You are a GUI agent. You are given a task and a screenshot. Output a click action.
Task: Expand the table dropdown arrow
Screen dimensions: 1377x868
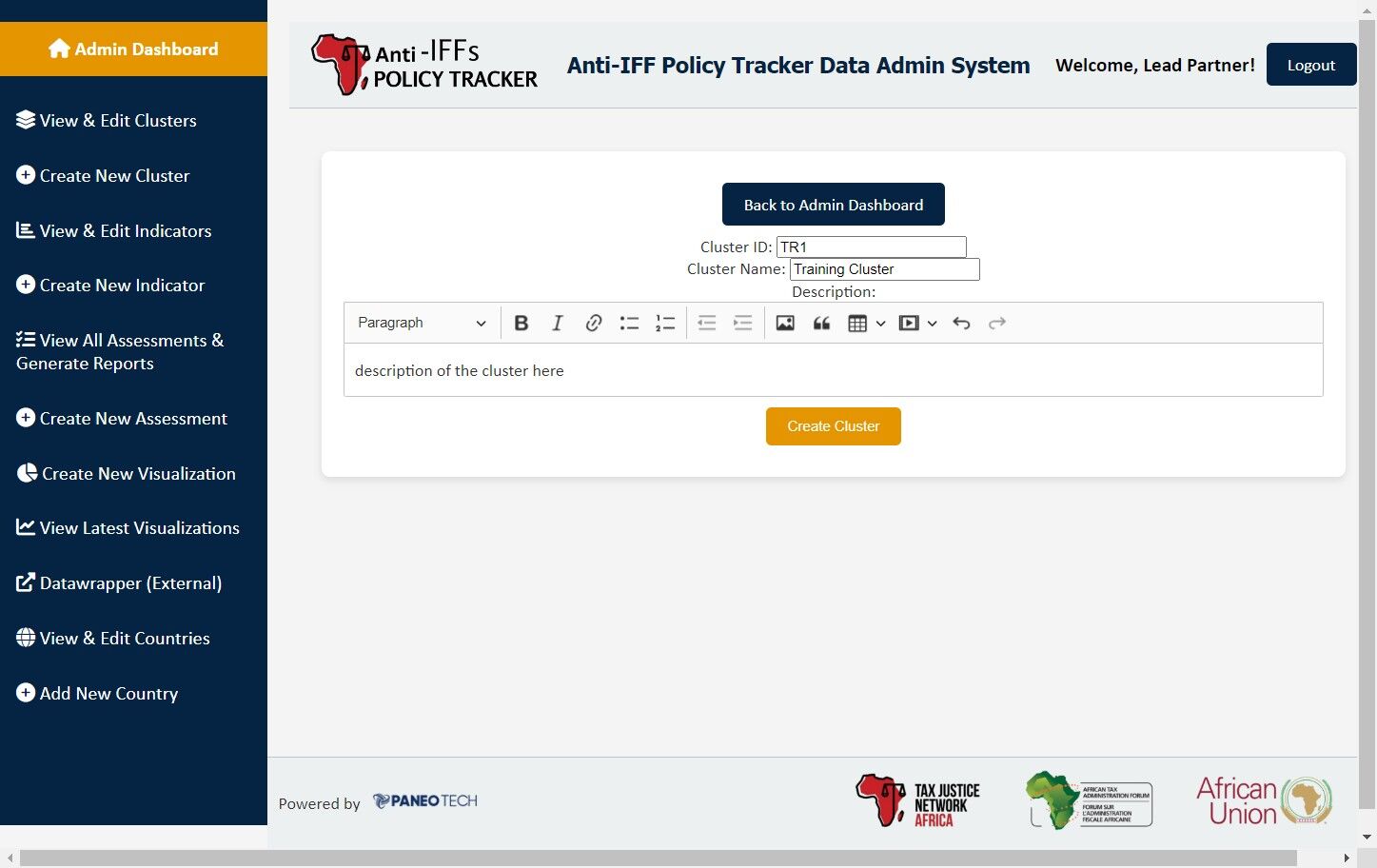click(881, 323)
